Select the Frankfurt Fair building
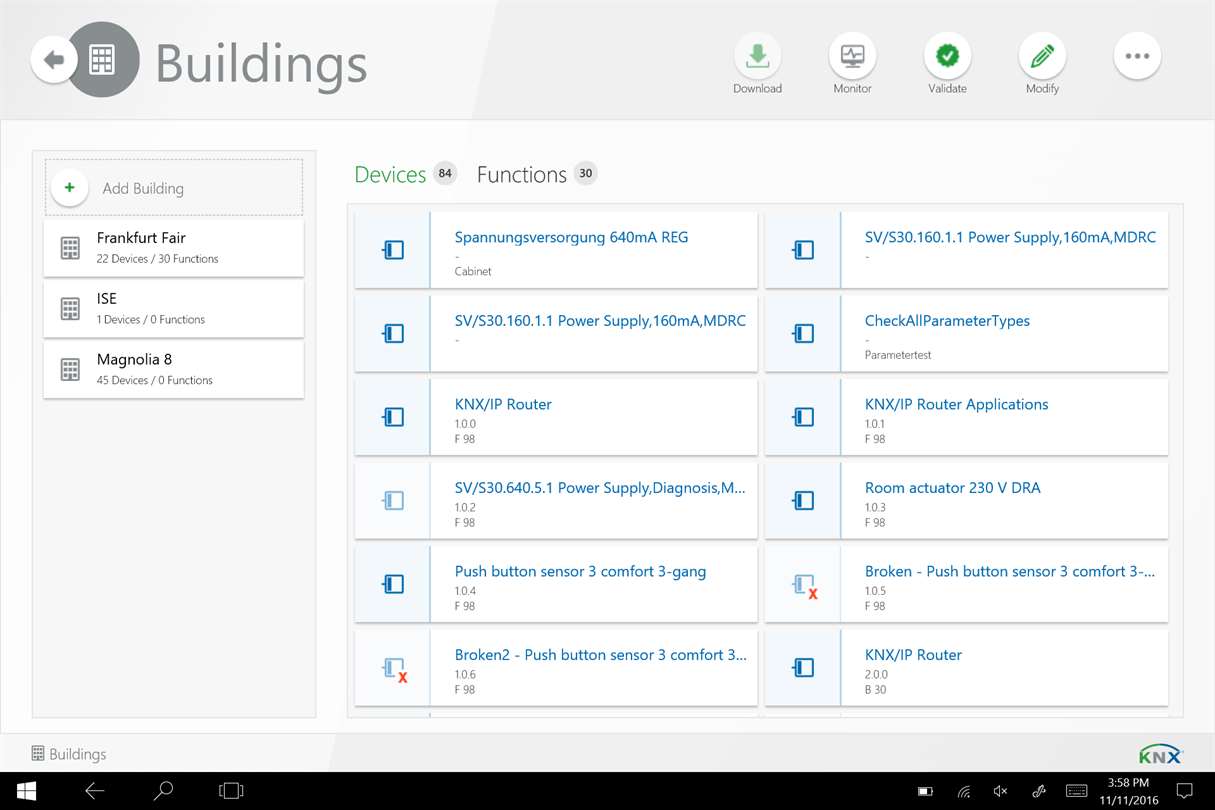The height and width of the screenshot is (810, 1215). click(x=174, y=248)
